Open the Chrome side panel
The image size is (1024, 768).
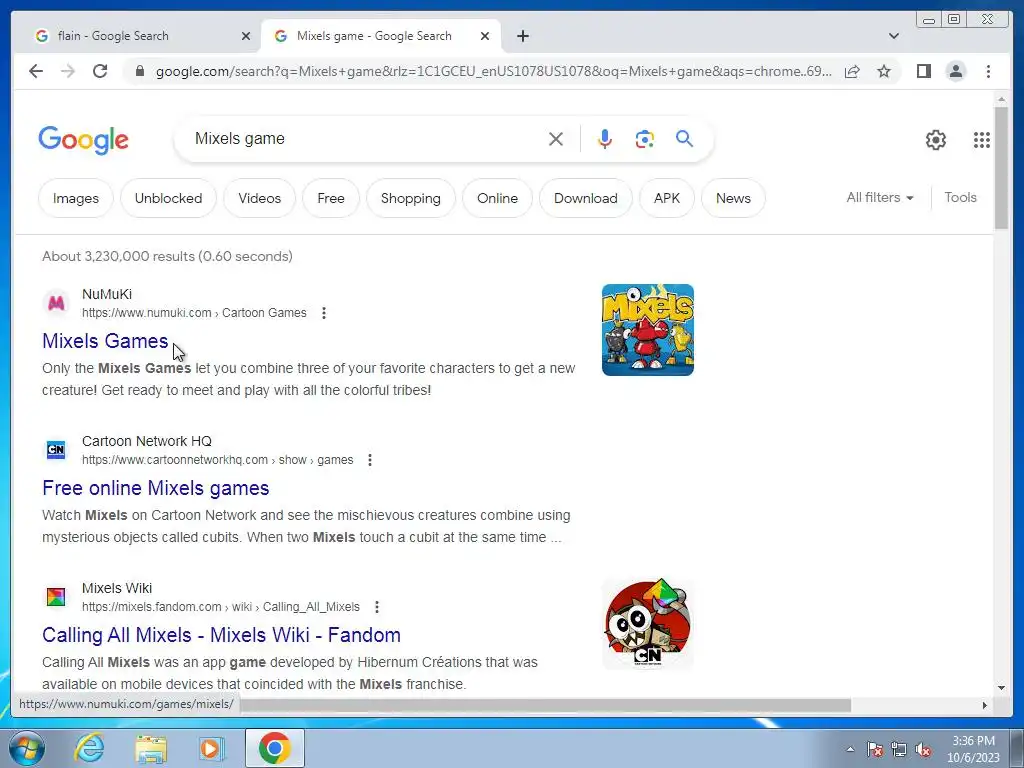[x=923, y=71]
